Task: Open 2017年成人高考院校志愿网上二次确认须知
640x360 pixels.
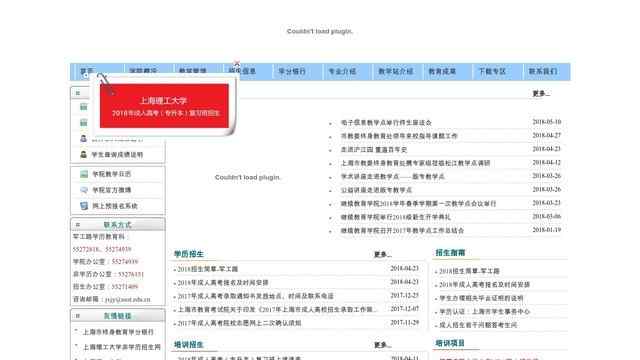Action: click(x=239, y=323)
